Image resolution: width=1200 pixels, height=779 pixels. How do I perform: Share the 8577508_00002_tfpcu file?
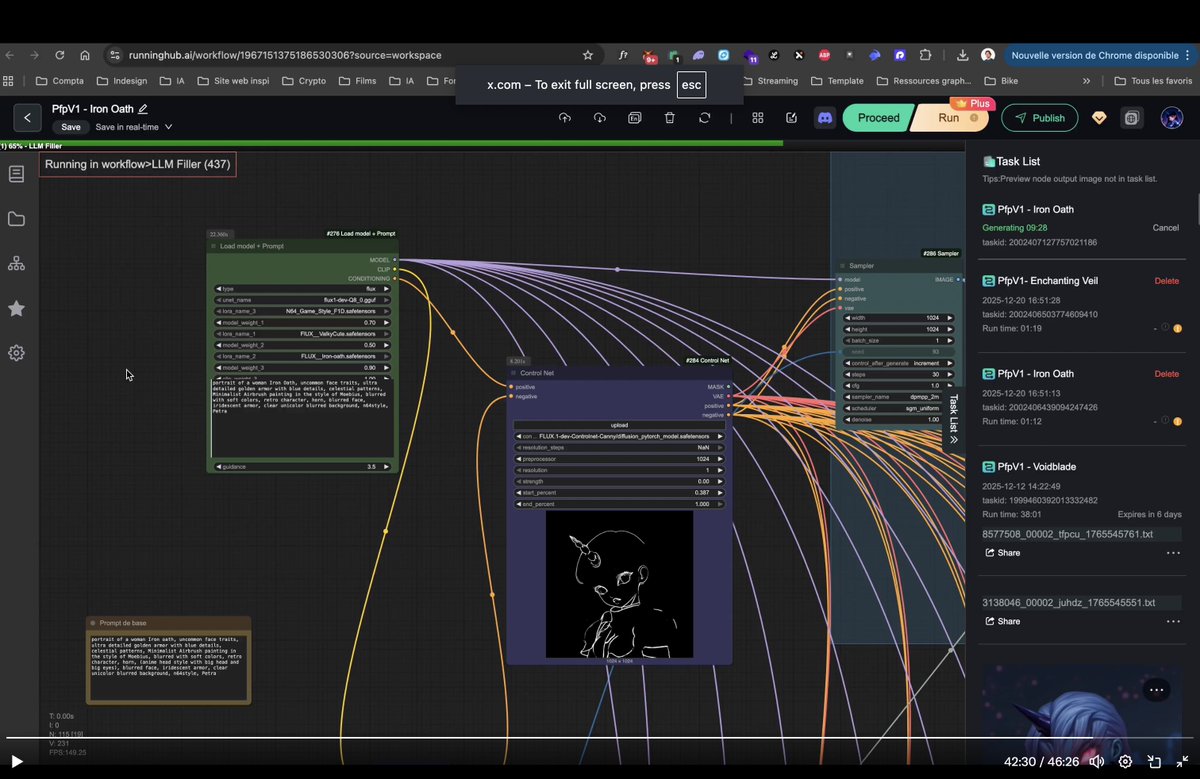(x=1002, y=553)
